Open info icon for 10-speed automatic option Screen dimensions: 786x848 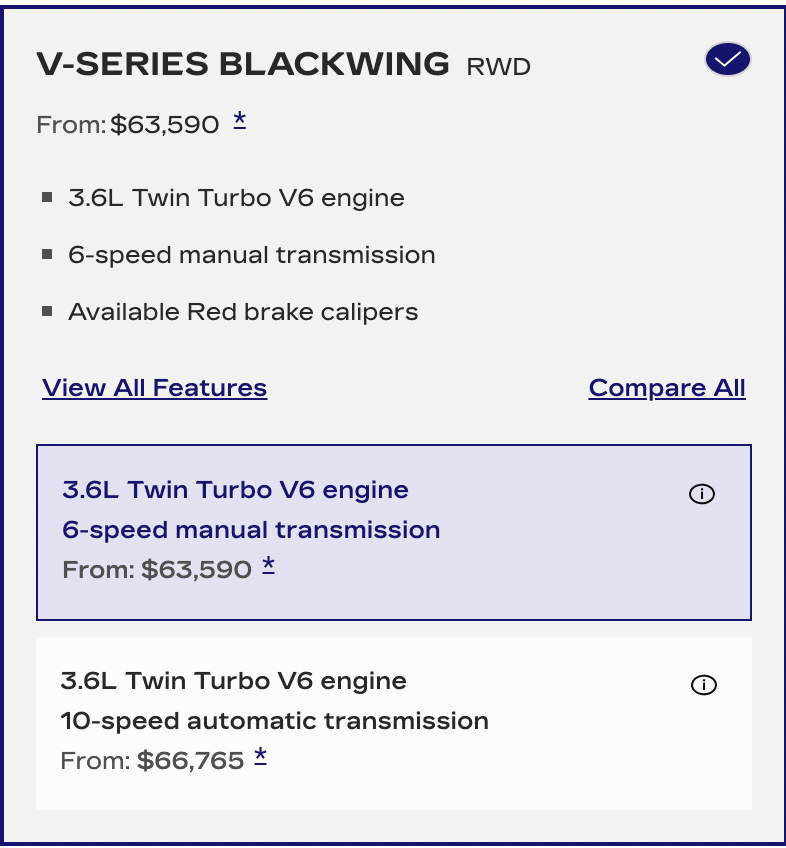tap(704, 685)
